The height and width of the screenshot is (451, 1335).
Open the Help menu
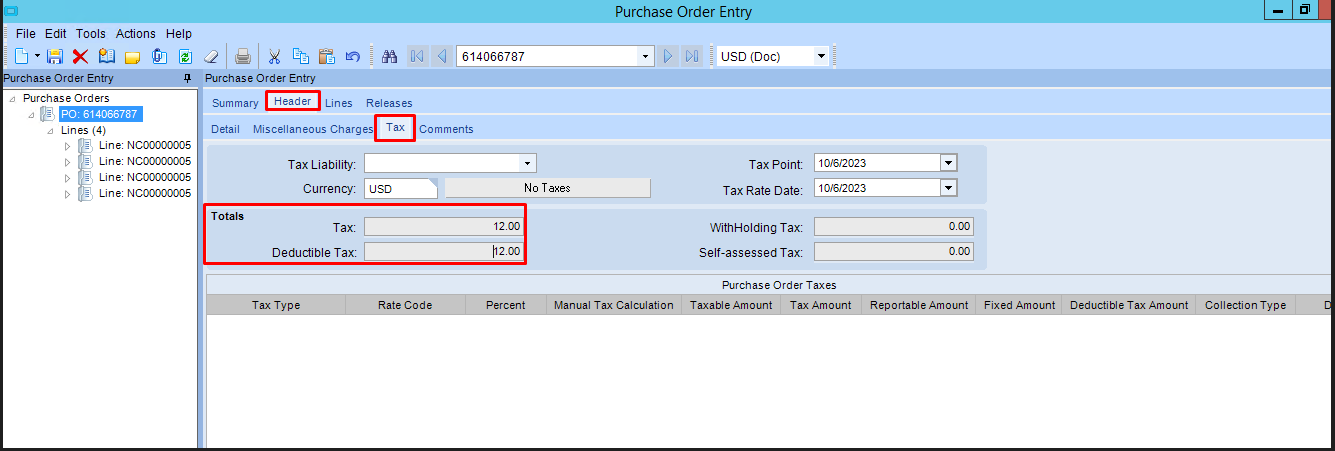coord(179,34)
